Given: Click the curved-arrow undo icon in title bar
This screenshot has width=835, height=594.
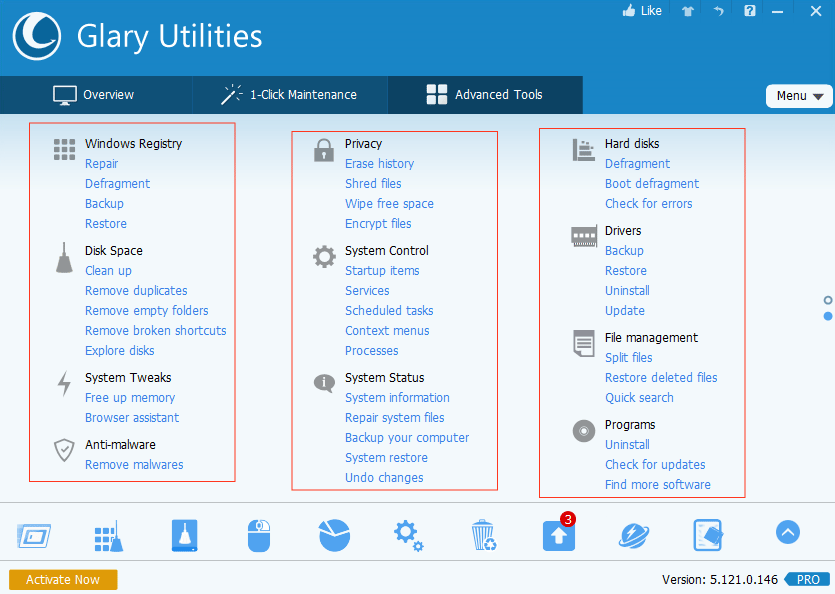Looking at the screenshot, I should coord(719,11).
